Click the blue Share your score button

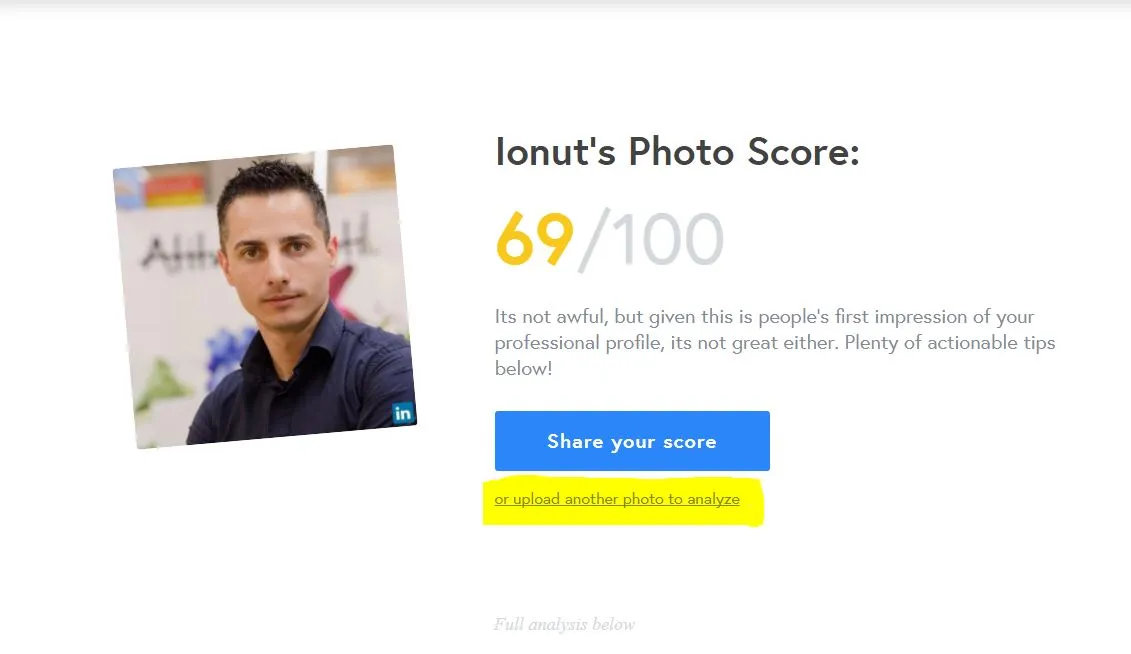(632, 441)
